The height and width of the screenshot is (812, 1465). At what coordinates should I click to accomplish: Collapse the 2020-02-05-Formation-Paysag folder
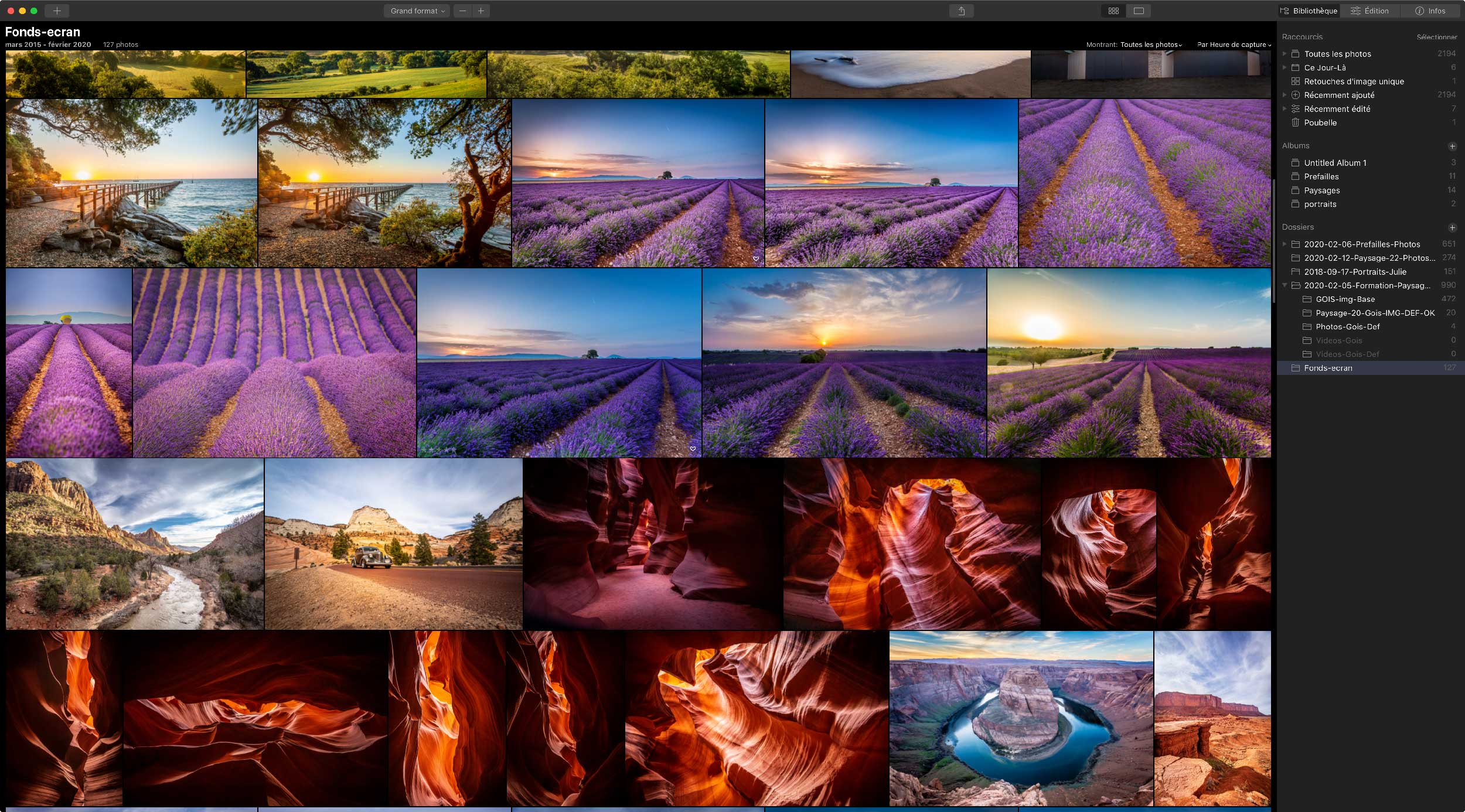pyautogui.click(x=1285, y=285)
